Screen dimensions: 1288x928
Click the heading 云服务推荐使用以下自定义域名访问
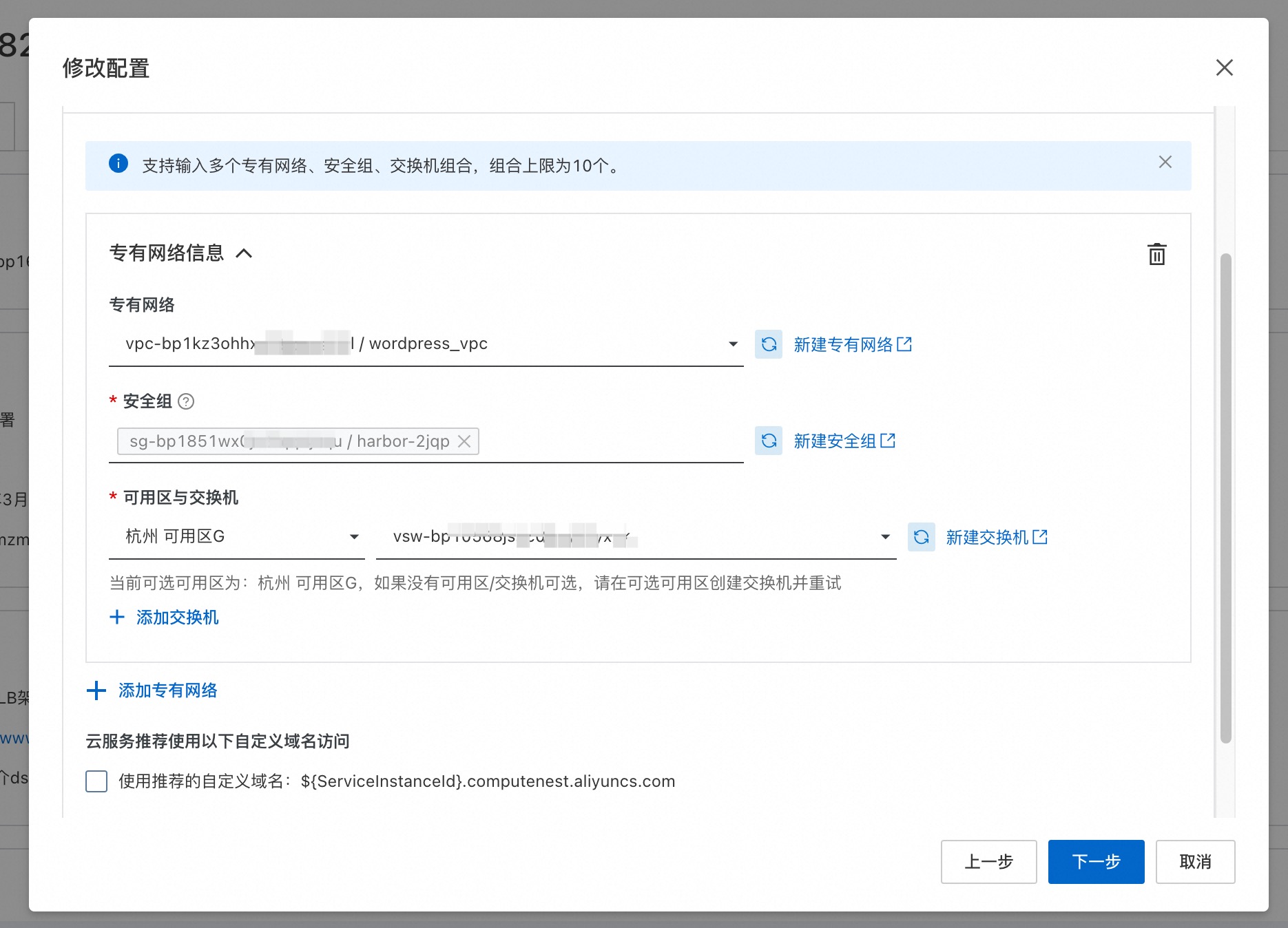pos(218,741)
